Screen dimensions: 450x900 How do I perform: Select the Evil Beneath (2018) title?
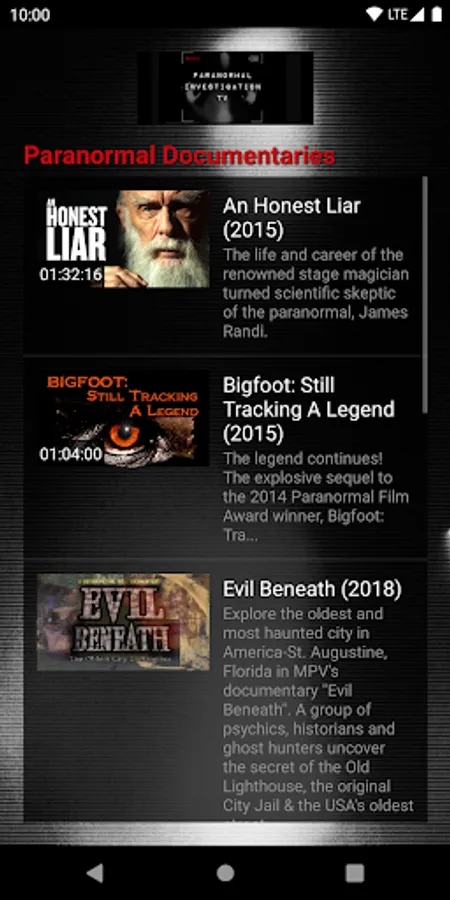312,589
